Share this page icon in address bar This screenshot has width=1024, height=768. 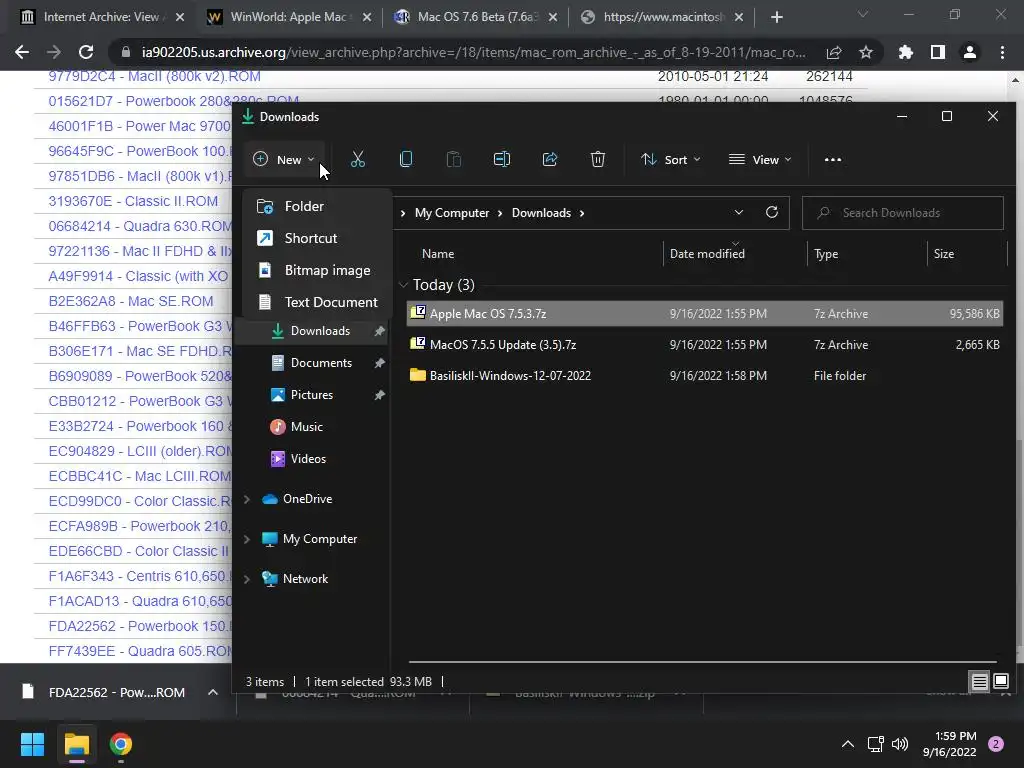pos(834,52)
